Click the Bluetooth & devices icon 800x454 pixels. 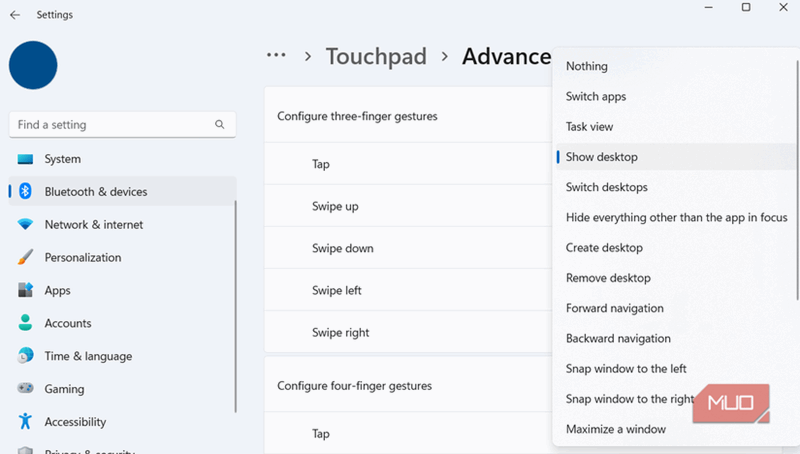(x=25, y=192)
